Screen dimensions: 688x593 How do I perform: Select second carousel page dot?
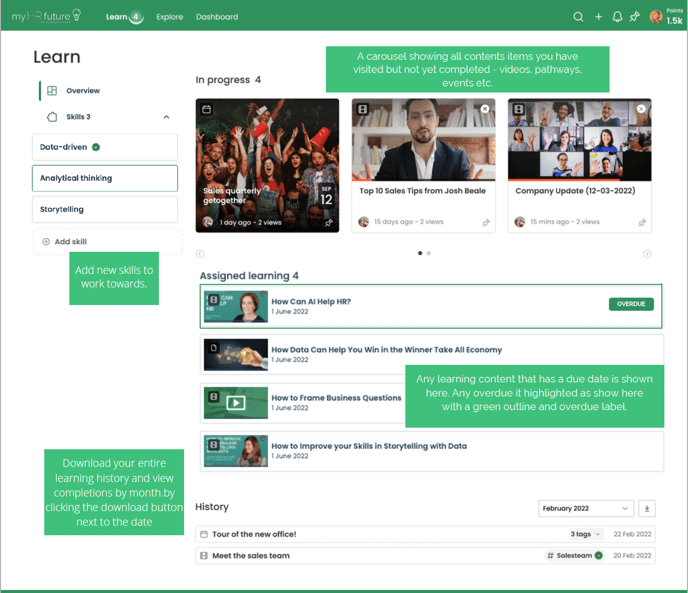coord(429,253)
